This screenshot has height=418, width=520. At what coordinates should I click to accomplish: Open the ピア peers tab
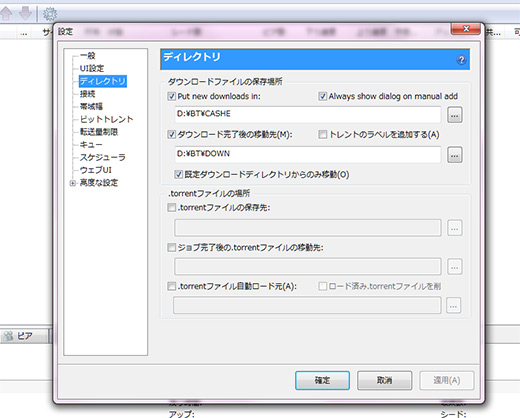[x=24, y=336]
